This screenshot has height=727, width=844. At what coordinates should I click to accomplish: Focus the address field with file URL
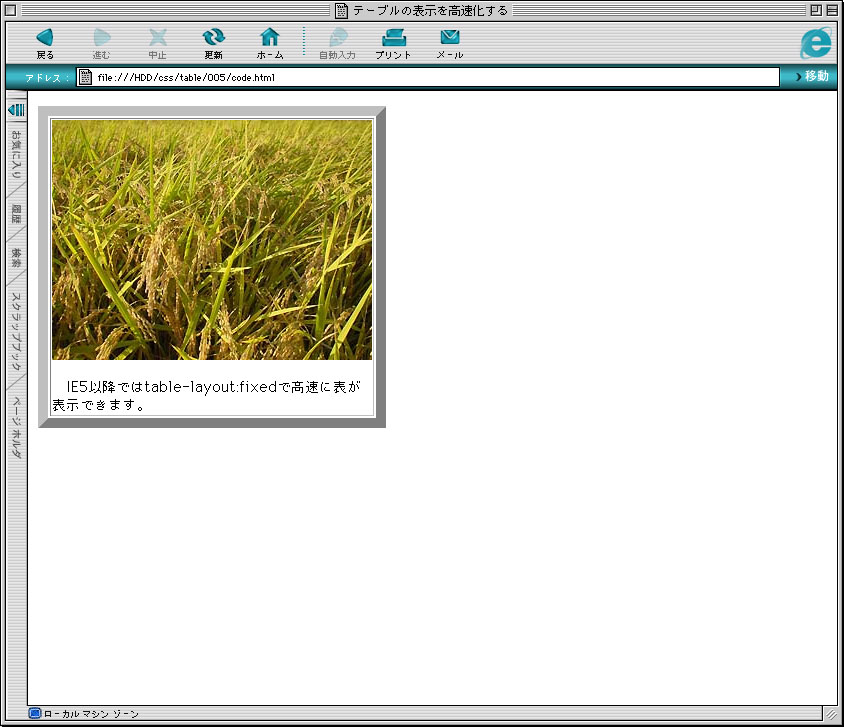(427, 77)
